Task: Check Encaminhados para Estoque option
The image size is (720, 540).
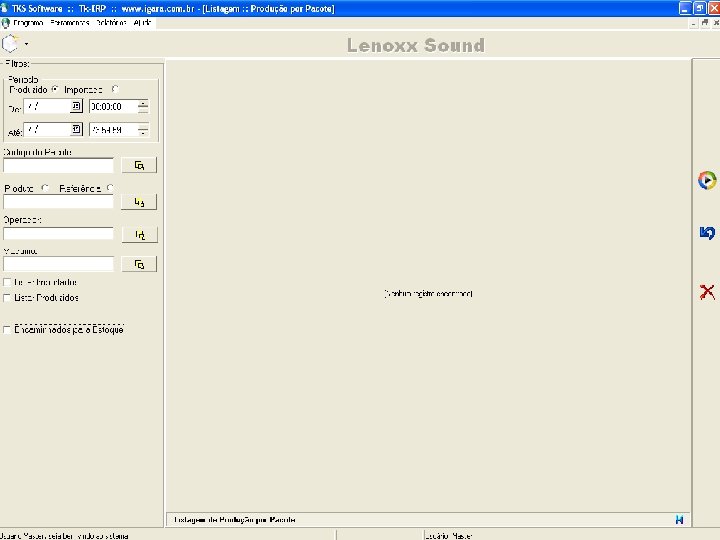Action: (7, 330)
